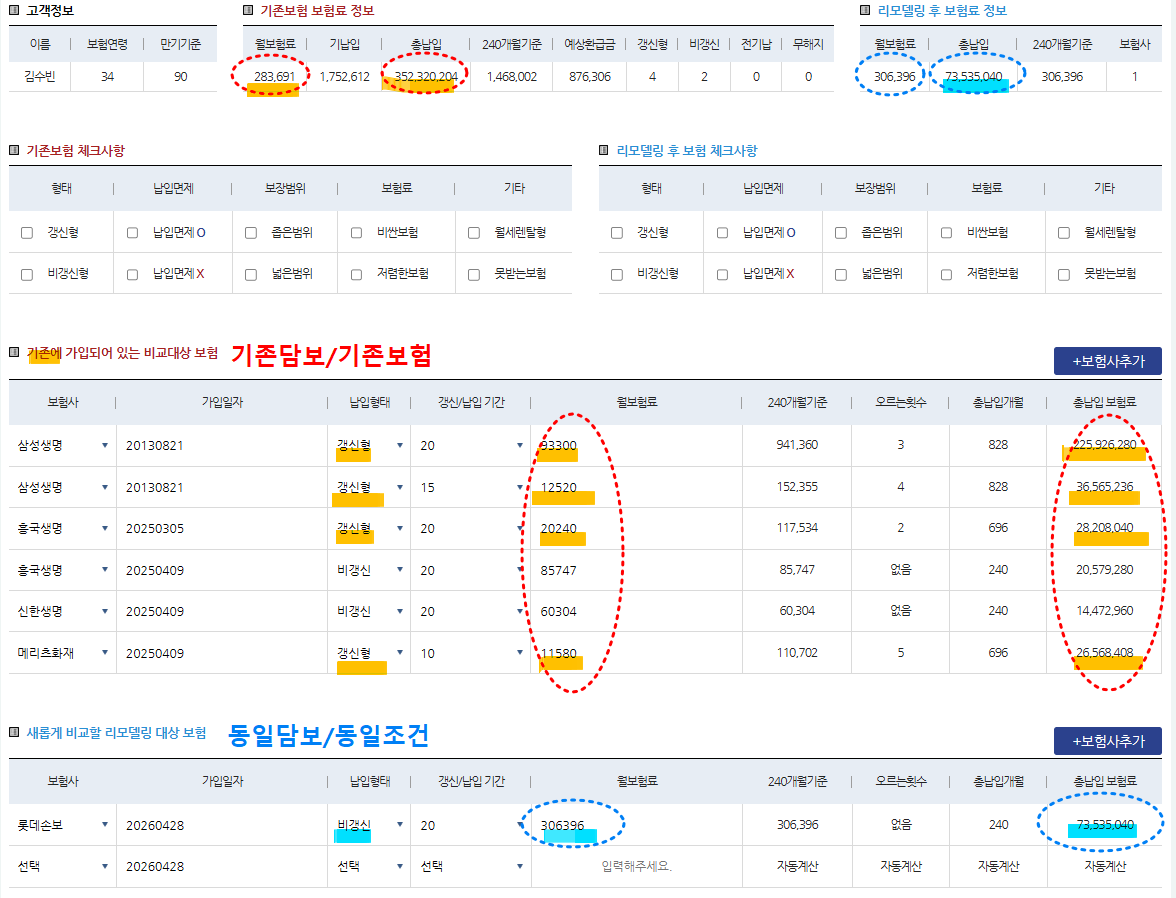This screenshot has width=1176, height=898.
Task: Check the 갱신형 checkbox under 기존보험 체크사항
Action: pos(25,234)
